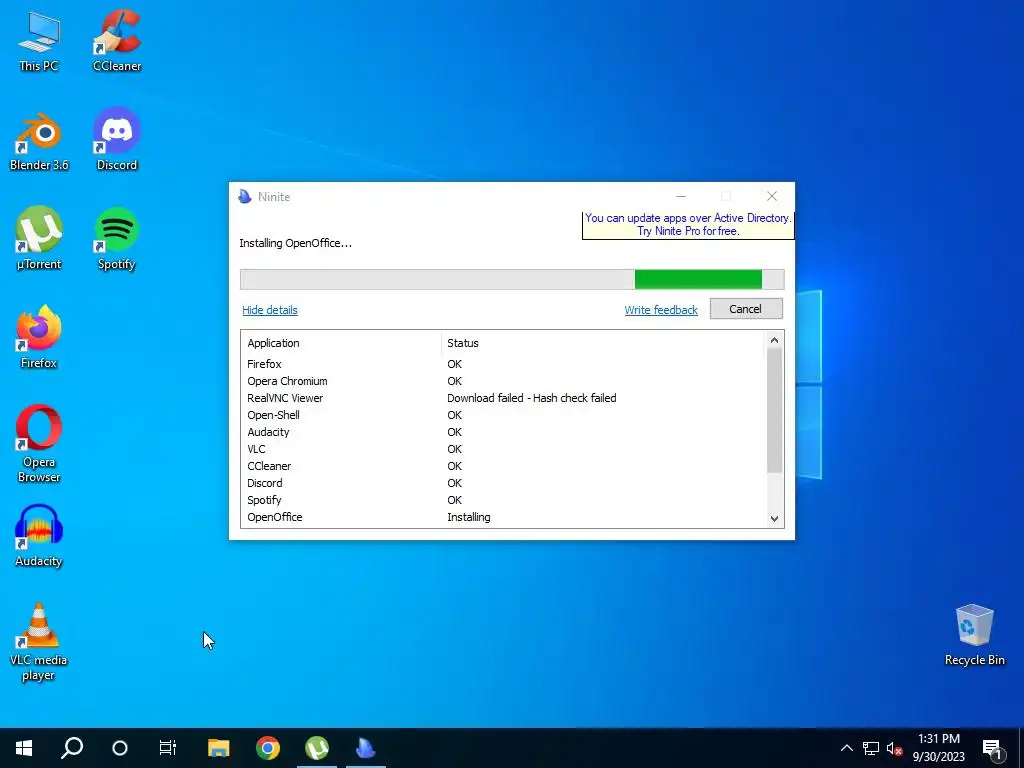
Task: Select the µTorrent desktop shortcut
Action: click(x=39, y=239)
